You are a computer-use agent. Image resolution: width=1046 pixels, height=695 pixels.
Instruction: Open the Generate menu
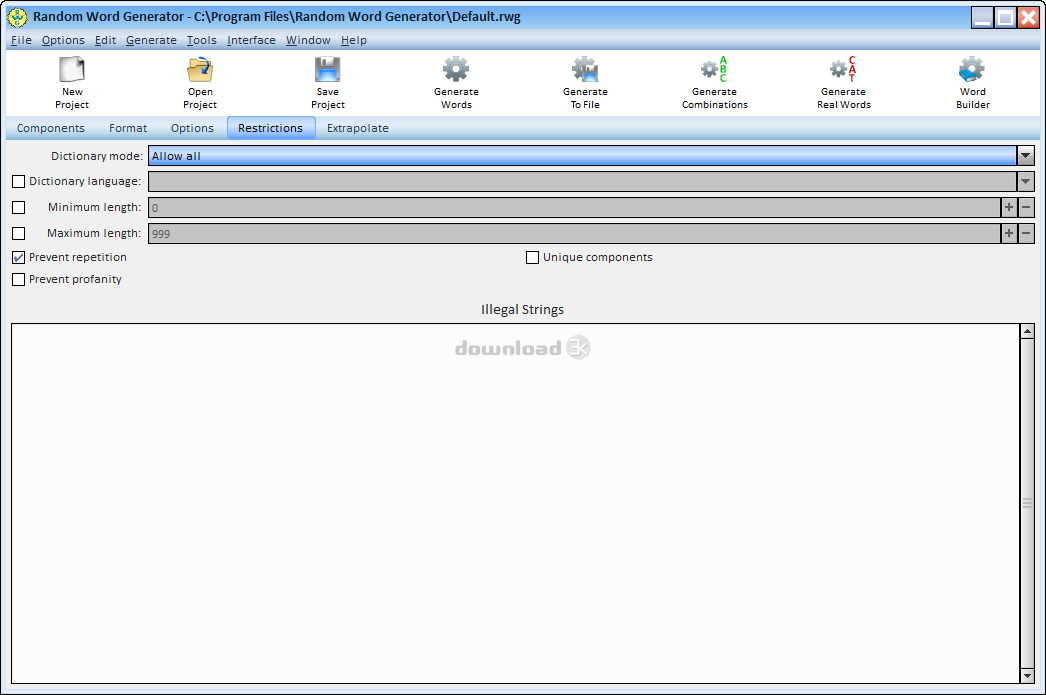[151, 40]
